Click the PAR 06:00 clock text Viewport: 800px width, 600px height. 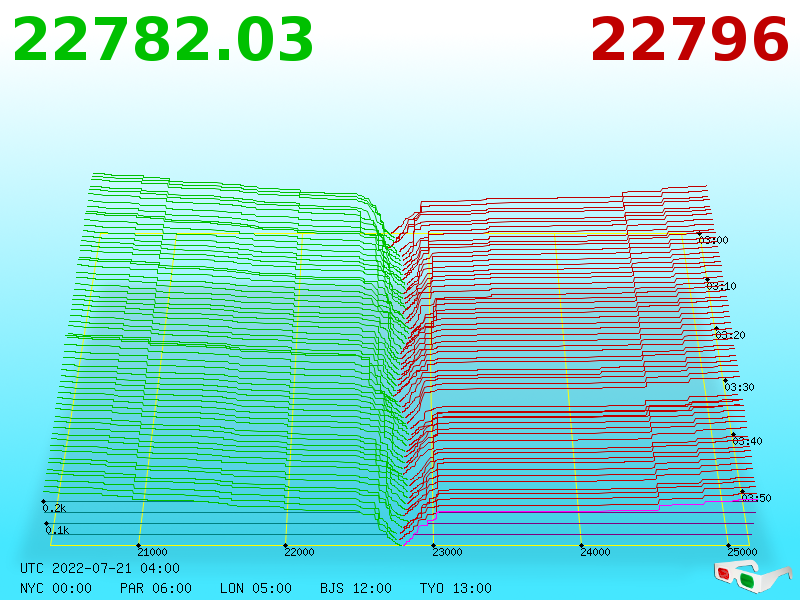click(156, 588)
